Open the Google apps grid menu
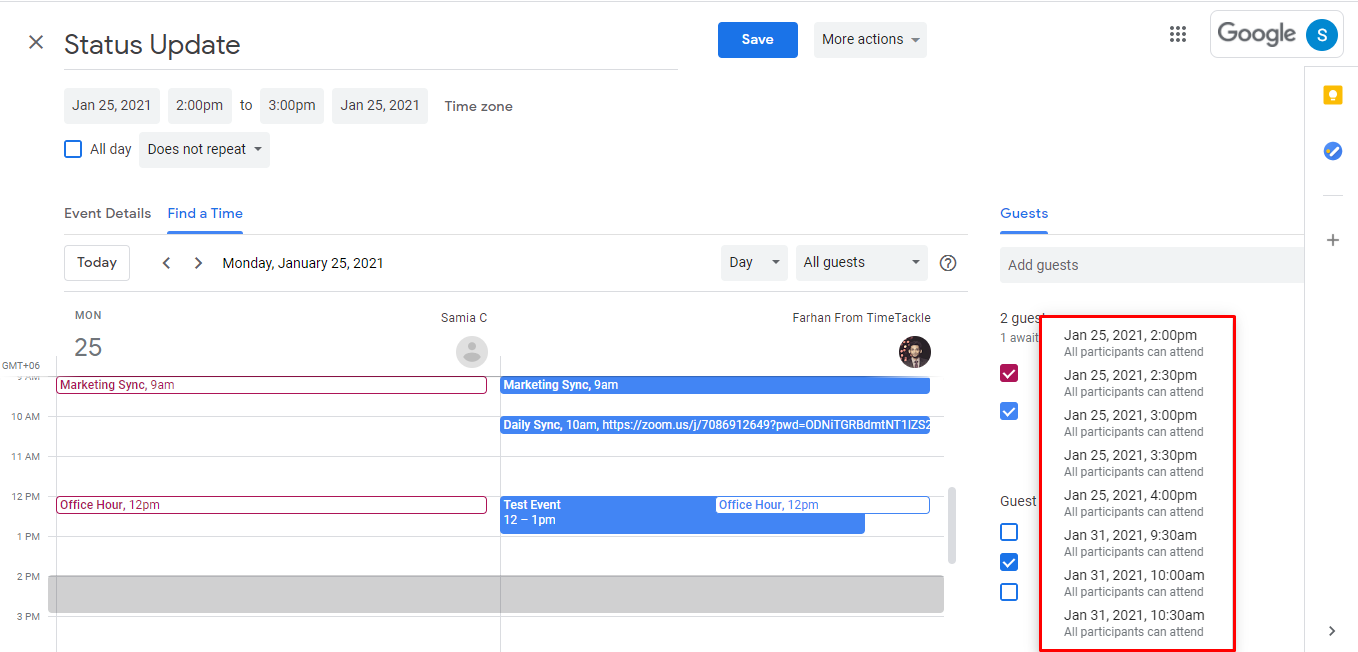Screen dimensions: 1358x652 tap(1177, 33)
